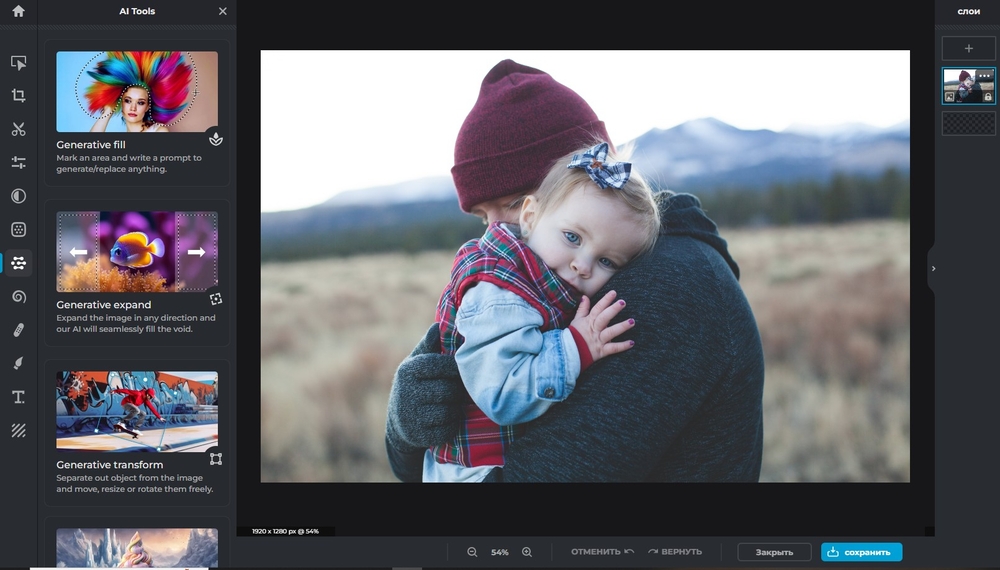1000x570 pixels.
Task: Click the zoom out magnifier
Action: [x=472, y=552]
